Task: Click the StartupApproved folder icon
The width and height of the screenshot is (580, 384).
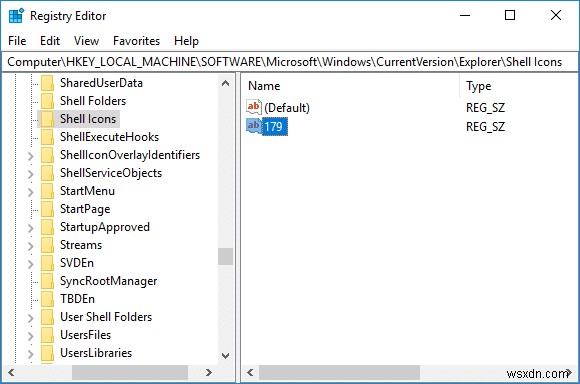Action: [47, 227]
